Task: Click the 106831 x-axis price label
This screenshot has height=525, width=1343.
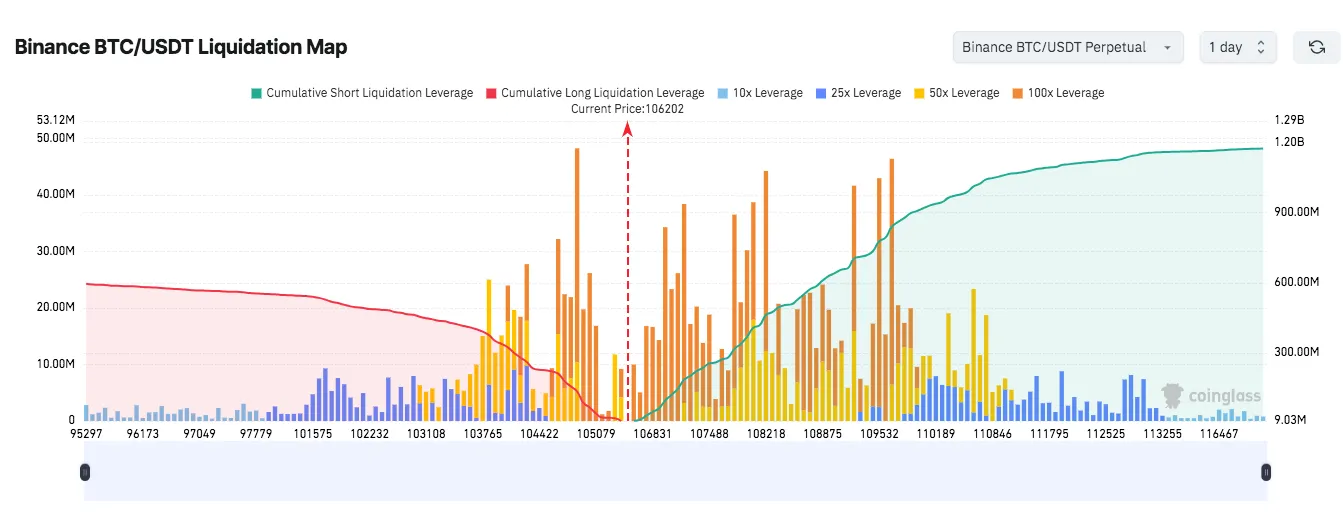Action: tap(653, 434)
